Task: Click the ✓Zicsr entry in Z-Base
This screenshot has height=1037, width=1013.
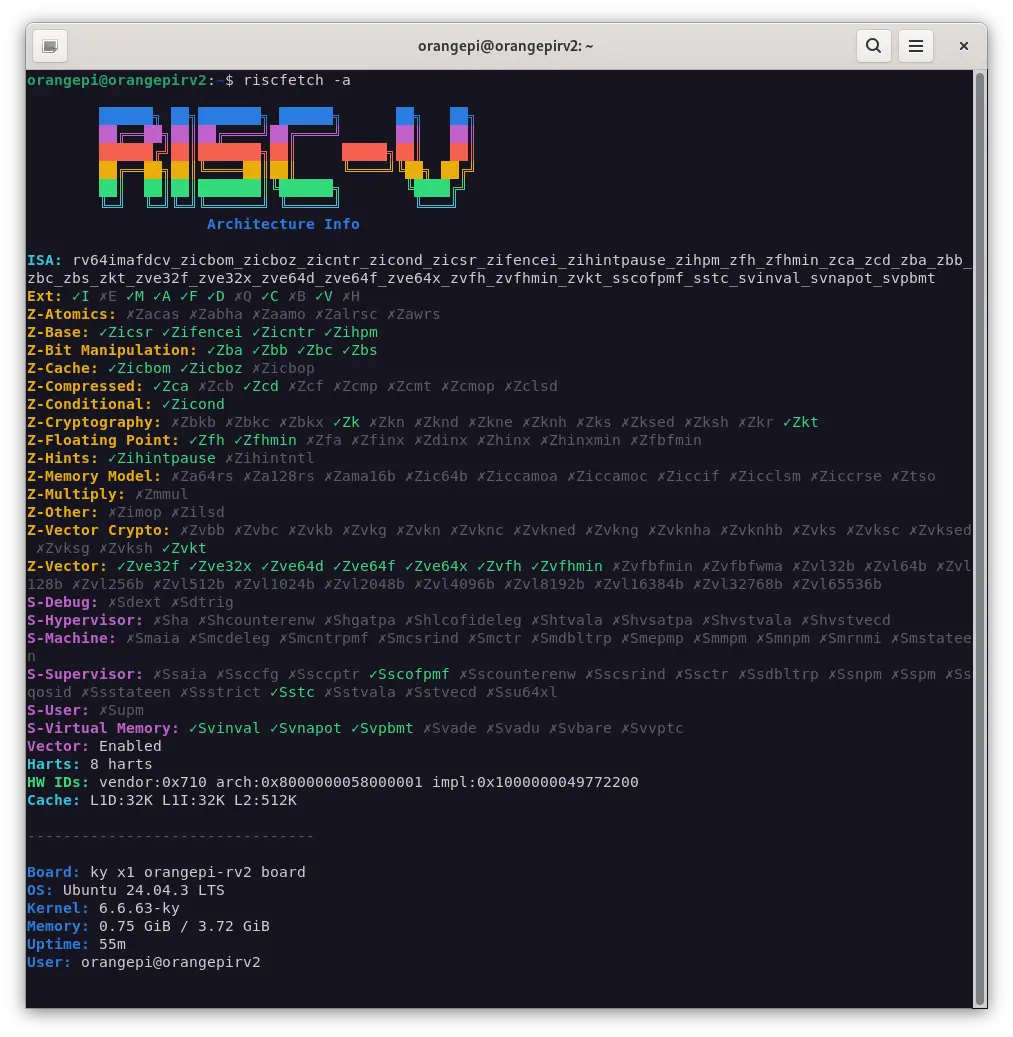Action: 126,332
